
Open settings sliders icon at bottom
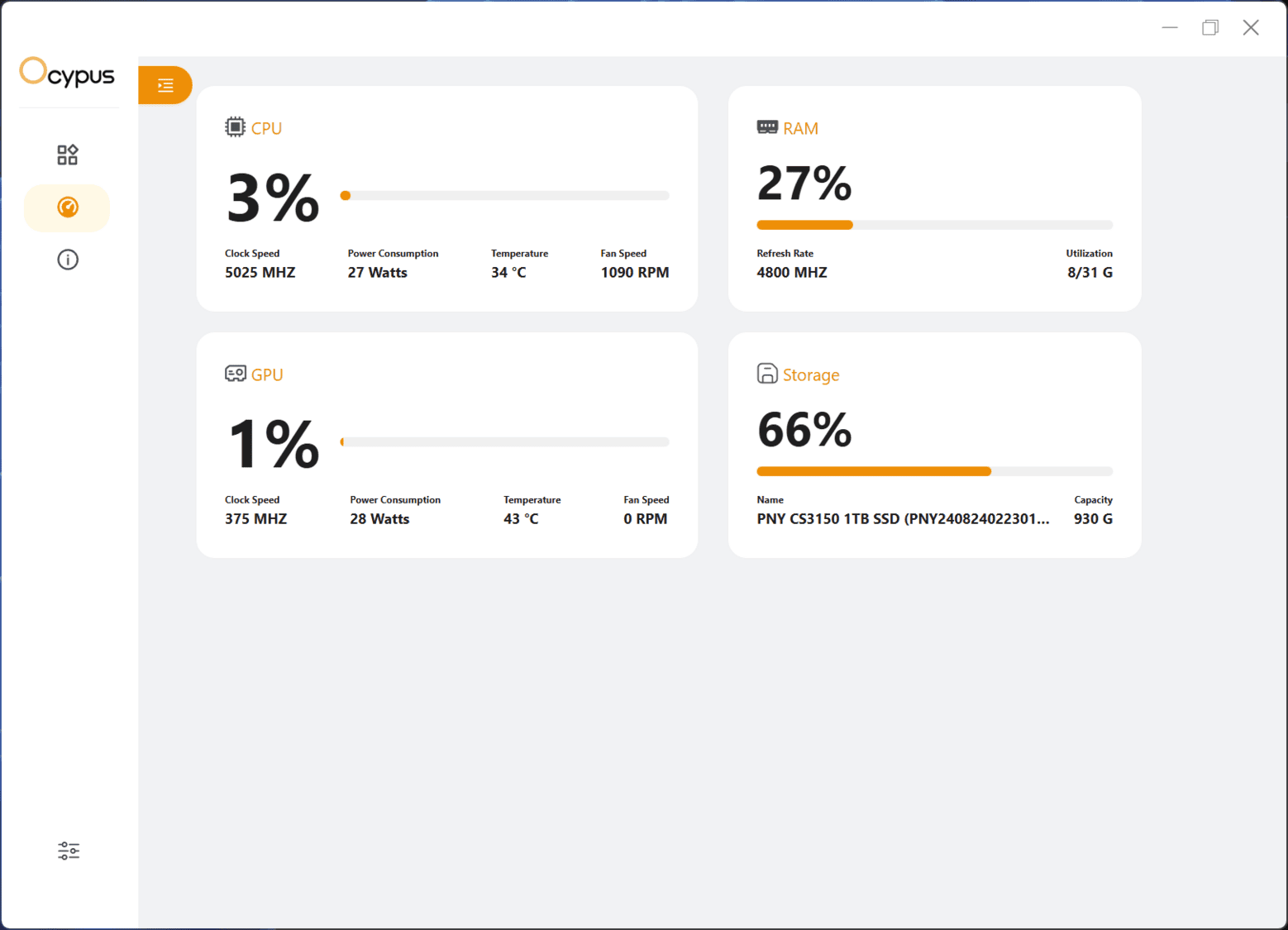pyautogui.click(x=69, y=851)
